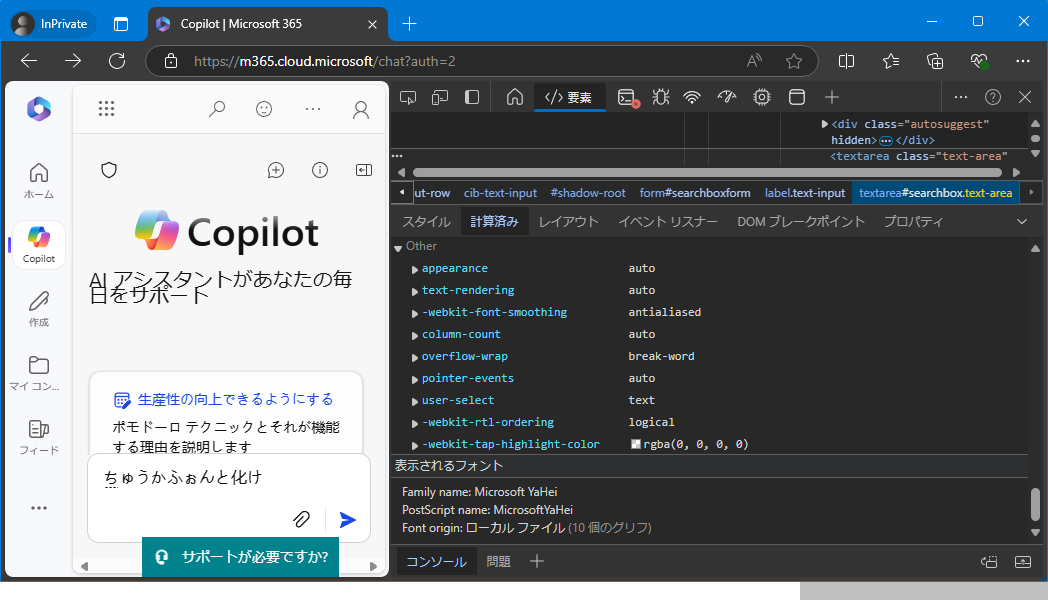
Task: Open 作成 in the left sidebar
Action: [39, 309]
